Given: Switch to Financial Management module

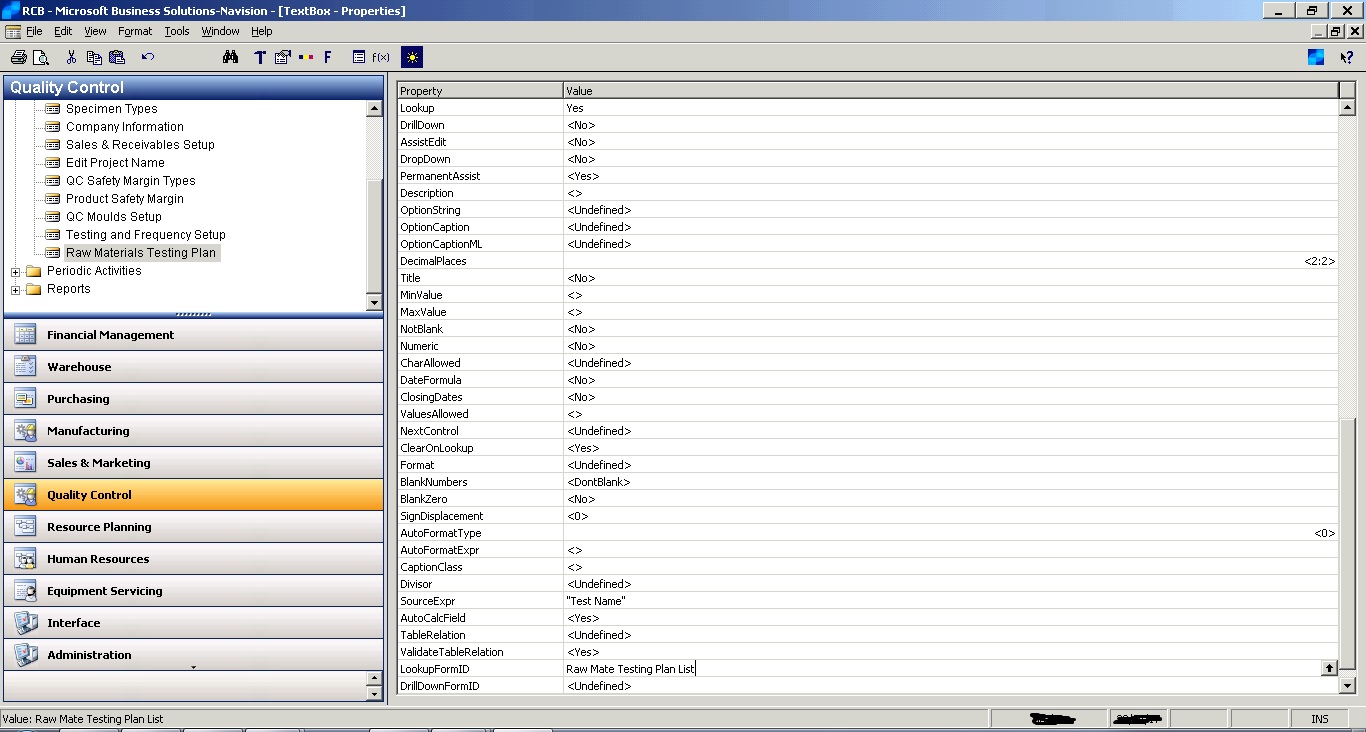Looking at the screenshot, I should 193,335.
